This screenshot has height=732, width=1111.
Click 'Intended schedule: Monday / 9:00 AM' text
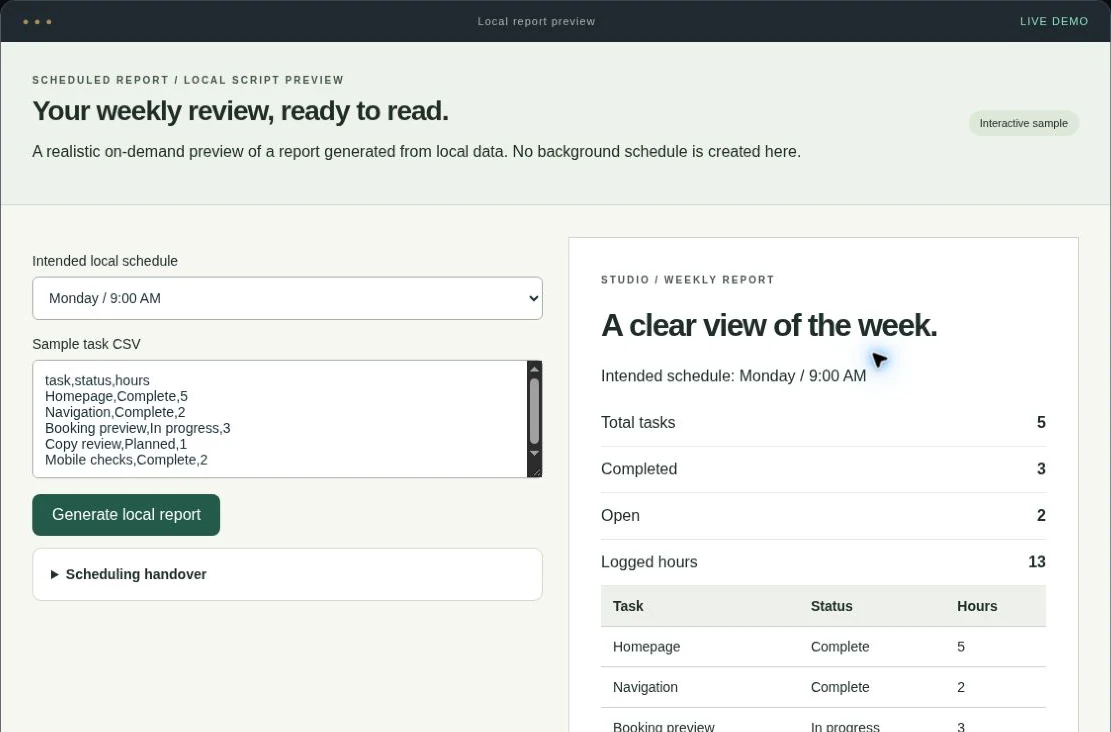[x=733, y=376]
